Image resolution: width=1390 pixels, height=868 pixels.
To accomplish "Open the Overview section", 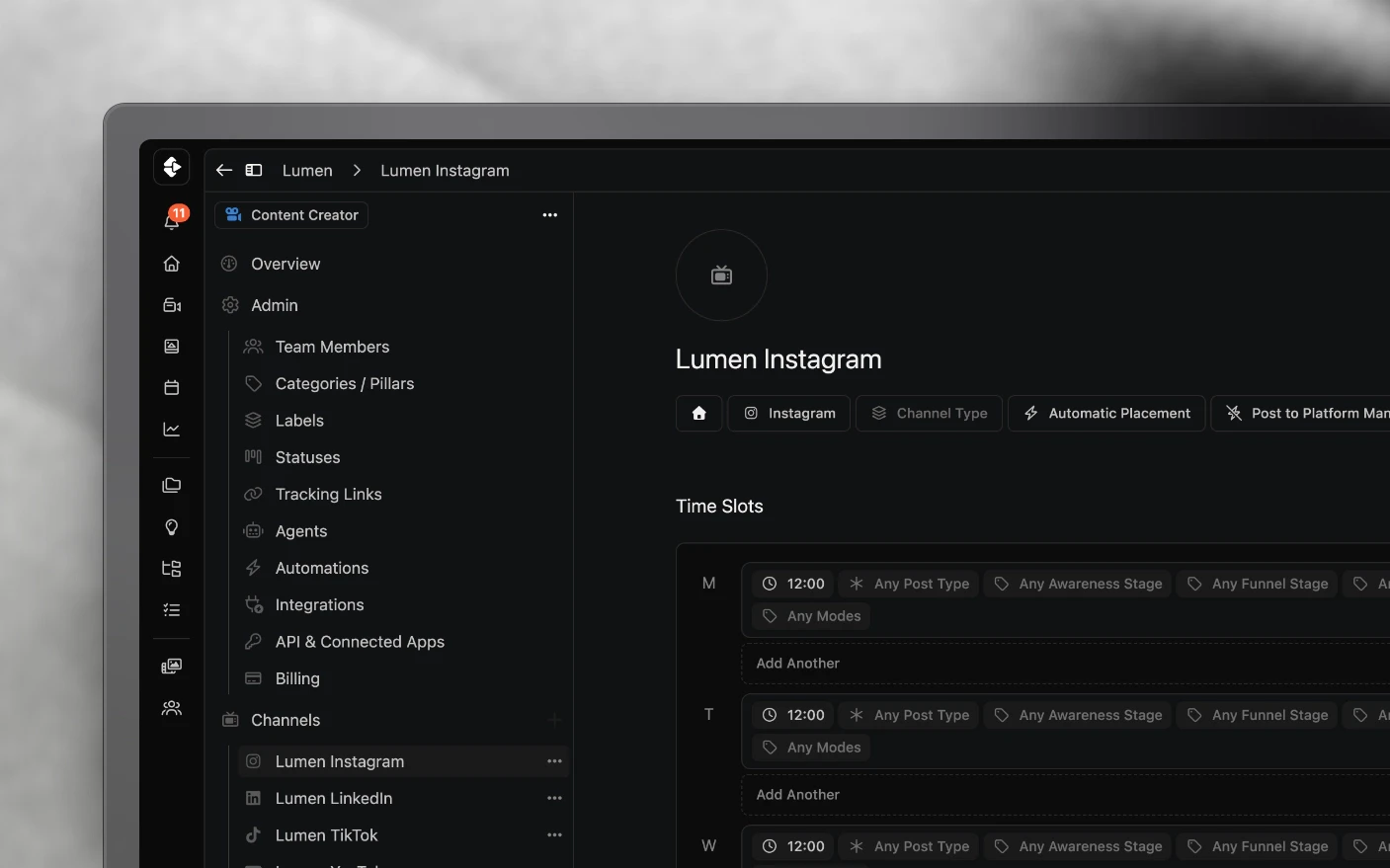I will (x=286, y=264).
